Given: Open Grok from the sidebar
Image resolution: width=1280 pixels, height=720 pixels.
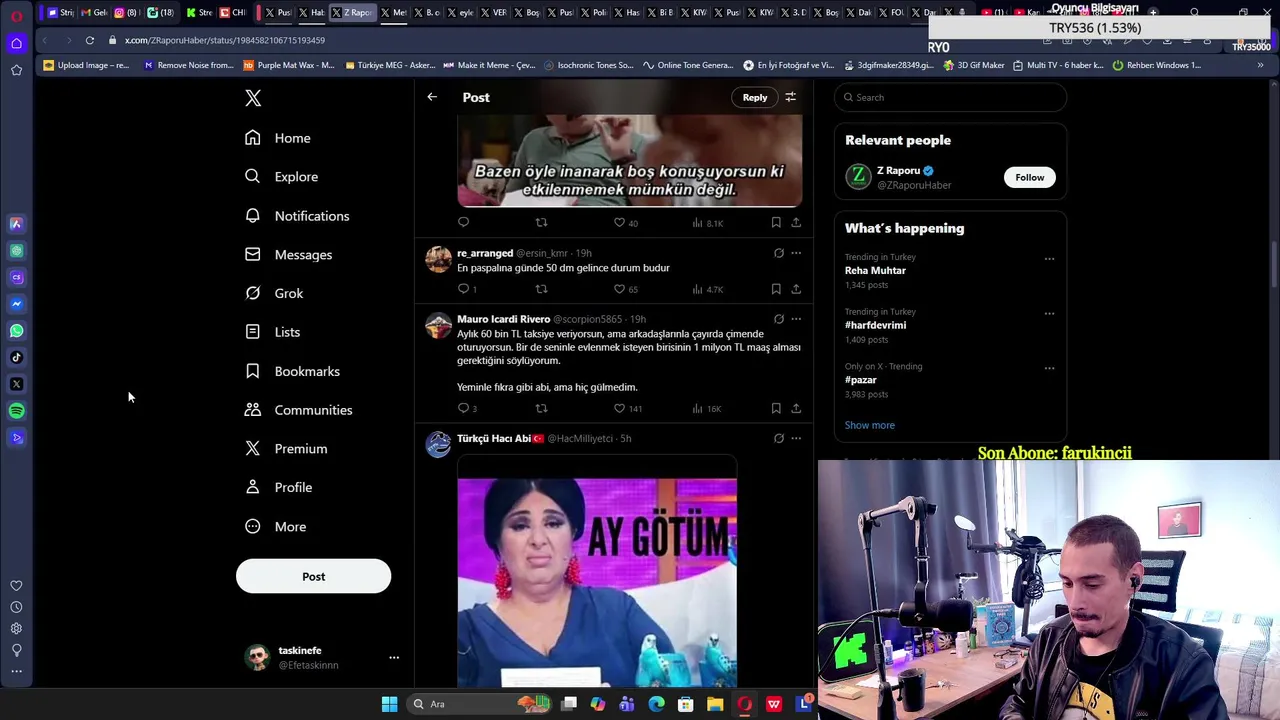Looking at the screenshot, I should pos(275,293).
